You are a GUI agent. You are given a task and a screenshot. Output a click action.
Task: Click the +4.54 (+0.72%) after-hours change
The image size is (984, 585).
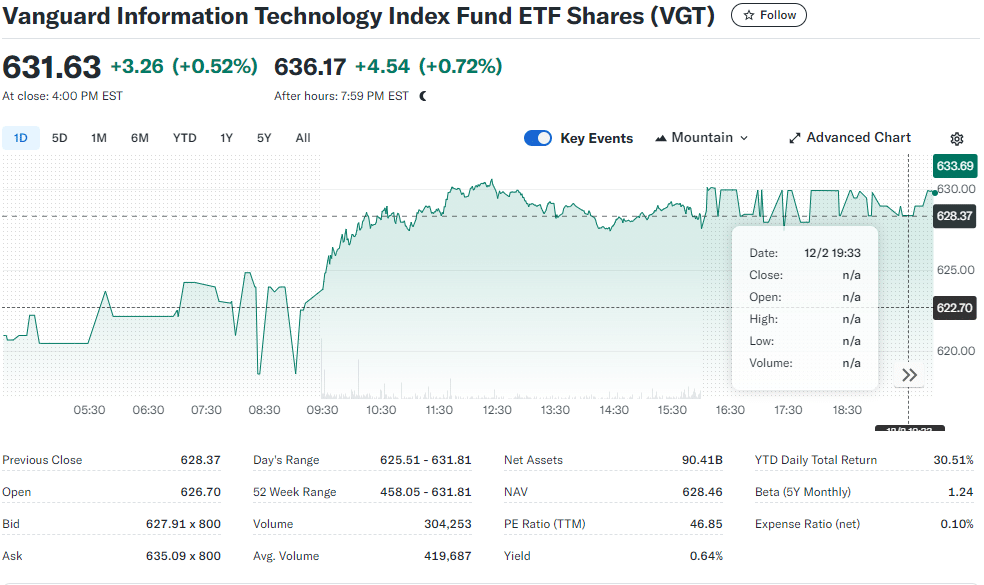pos(429,67)
